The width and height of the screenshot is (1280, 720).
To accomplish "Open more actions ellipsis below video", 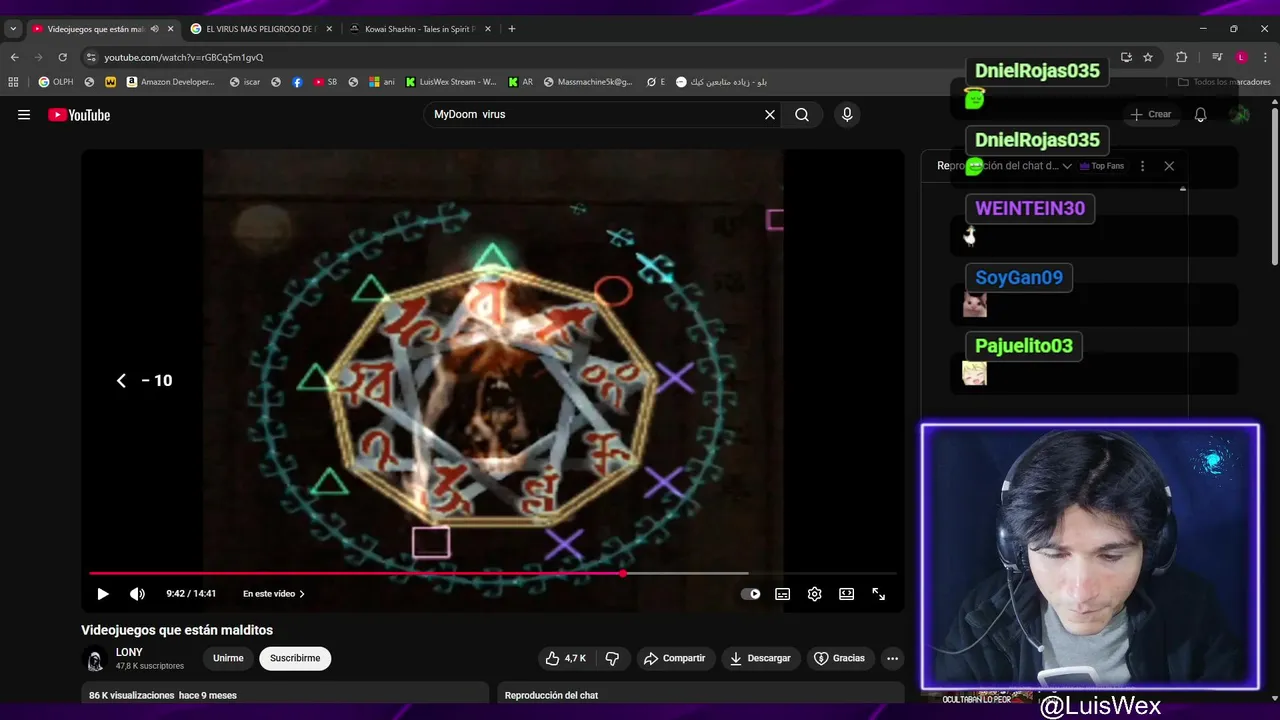I will tap(892, 658).
